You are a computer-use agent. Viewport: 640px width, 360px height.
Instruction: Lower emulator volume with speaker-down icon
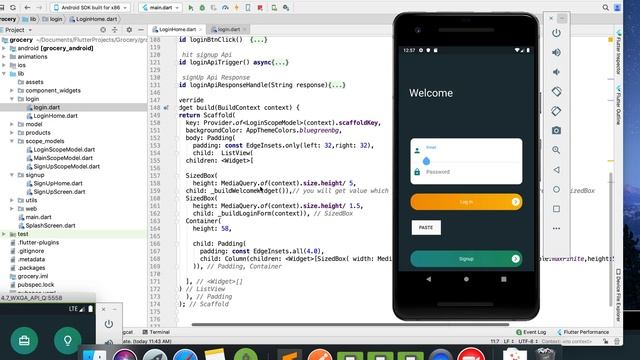pos(556,72)
